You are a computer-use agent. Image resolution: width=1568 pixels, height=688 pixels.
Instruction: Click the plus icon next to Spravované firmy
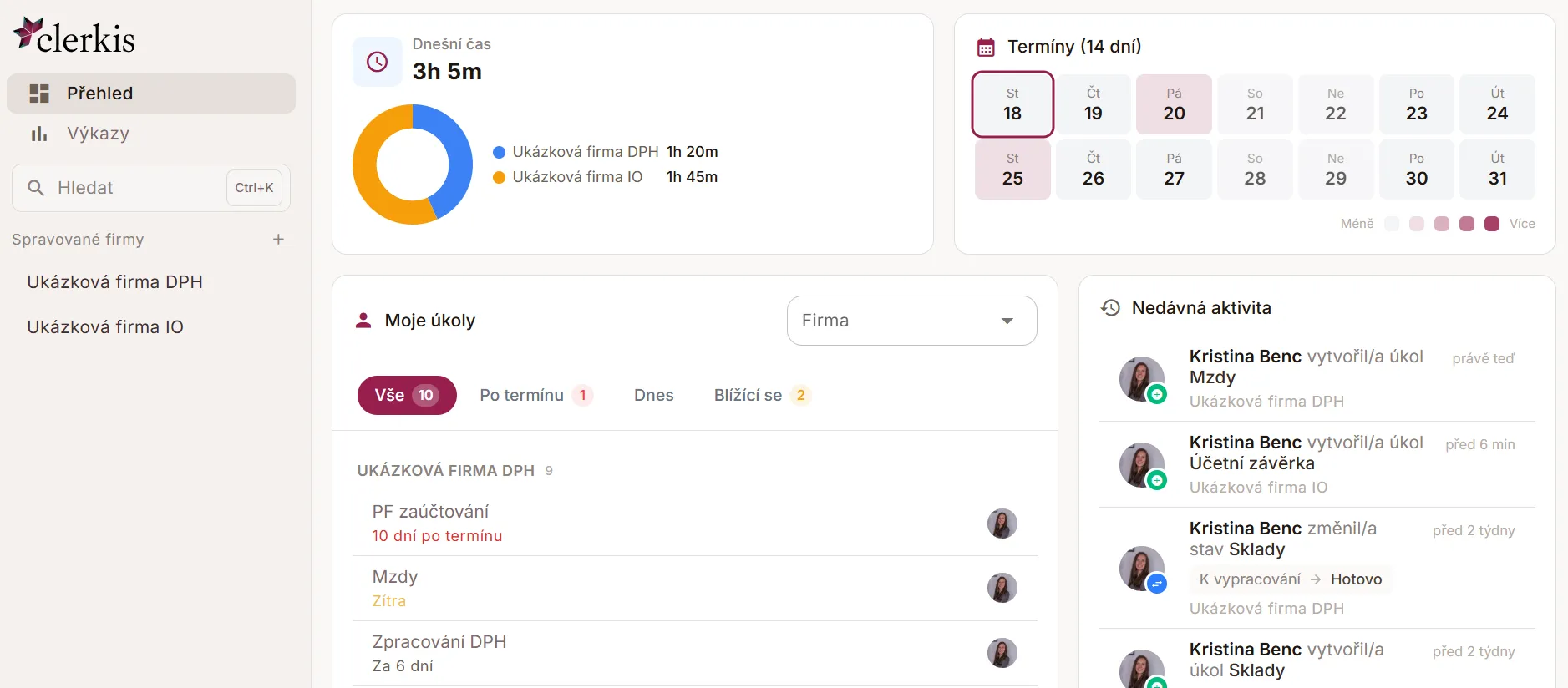tap(278, 240)
